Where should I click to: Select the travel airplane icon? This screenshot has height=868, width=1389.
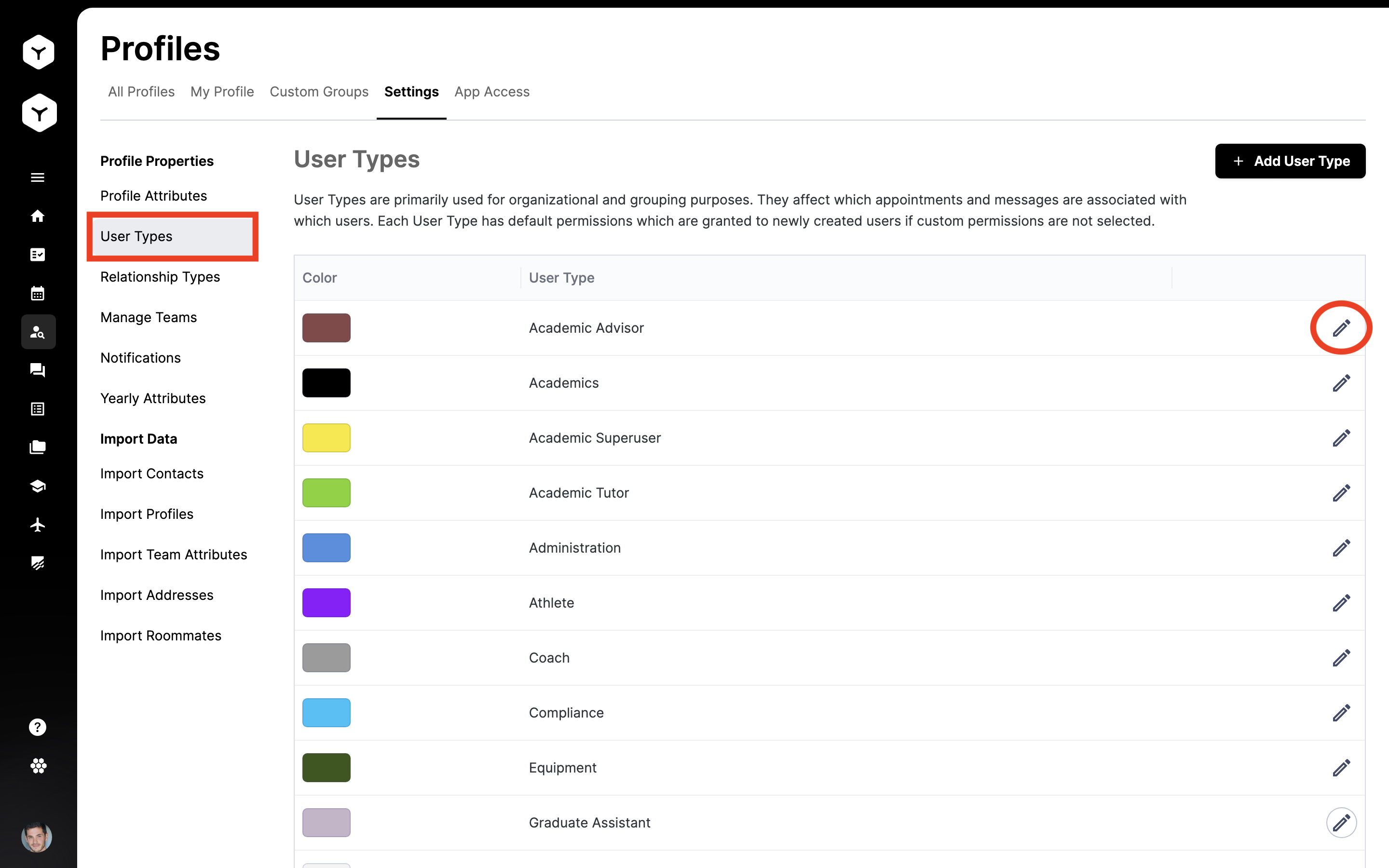[37, 524]
